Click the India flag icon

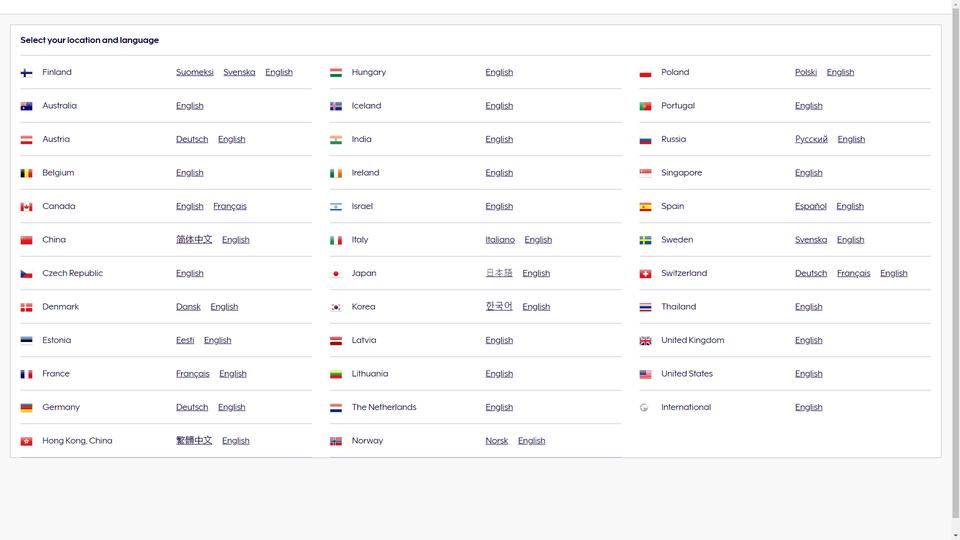pos(336,140)
